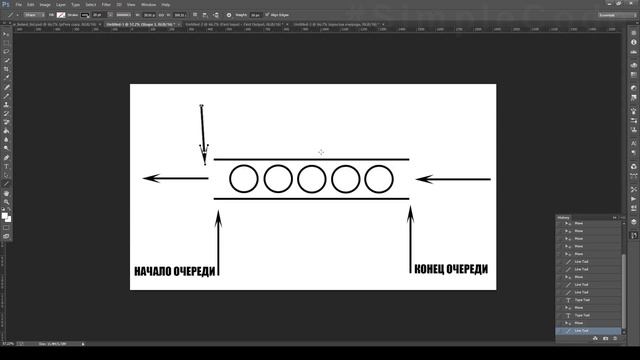
Task: Open the Image menu
Action: [x=45, y=4]
